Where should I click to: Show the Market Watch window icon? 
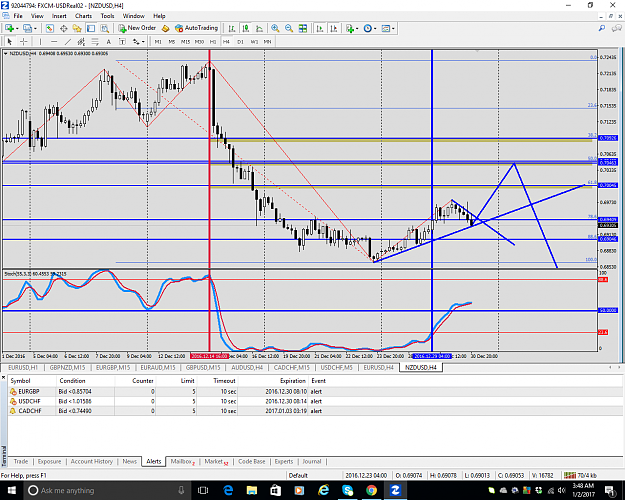(49, 28)
